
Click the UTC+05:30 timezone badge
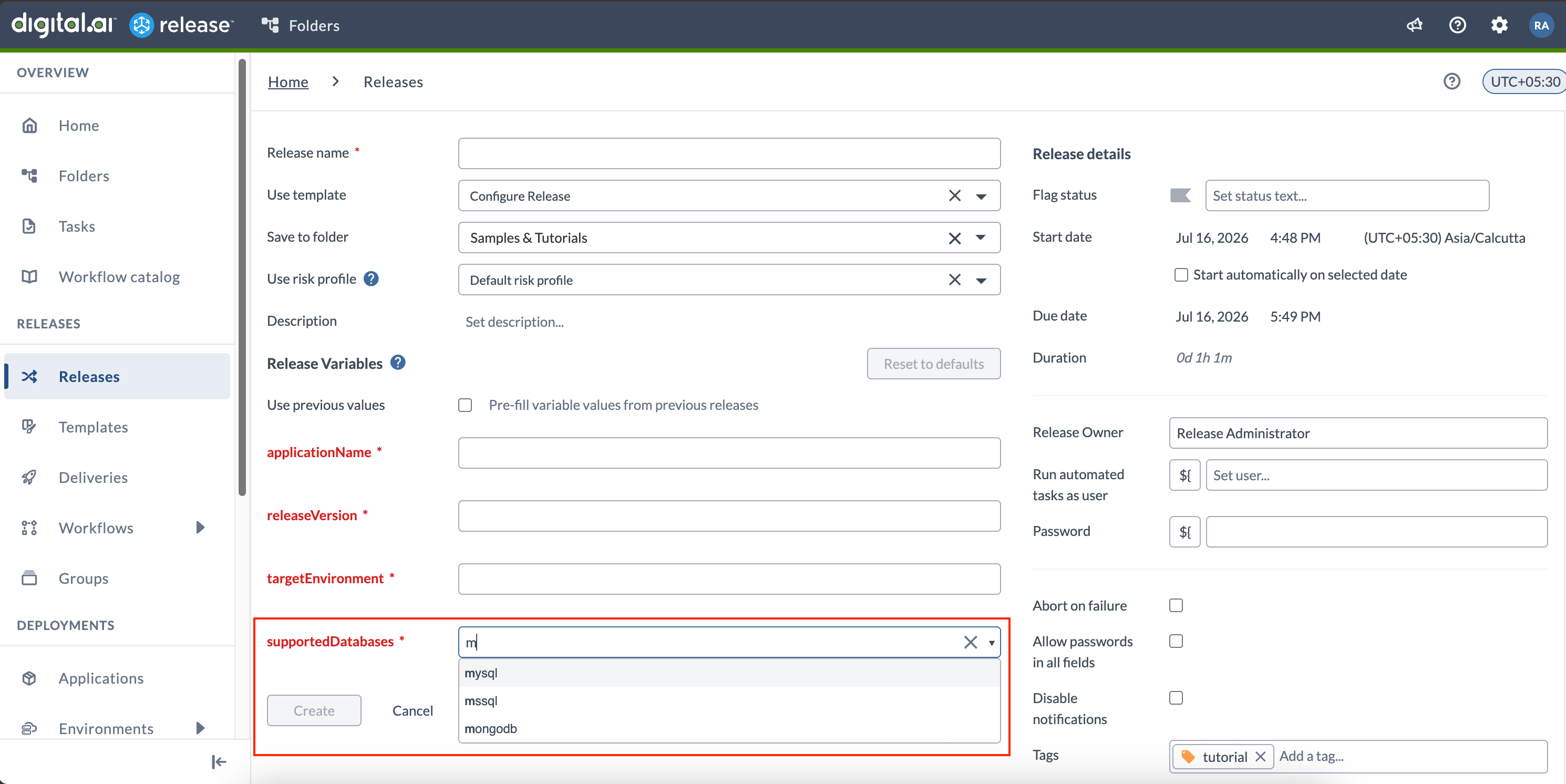coord(1524,81)
